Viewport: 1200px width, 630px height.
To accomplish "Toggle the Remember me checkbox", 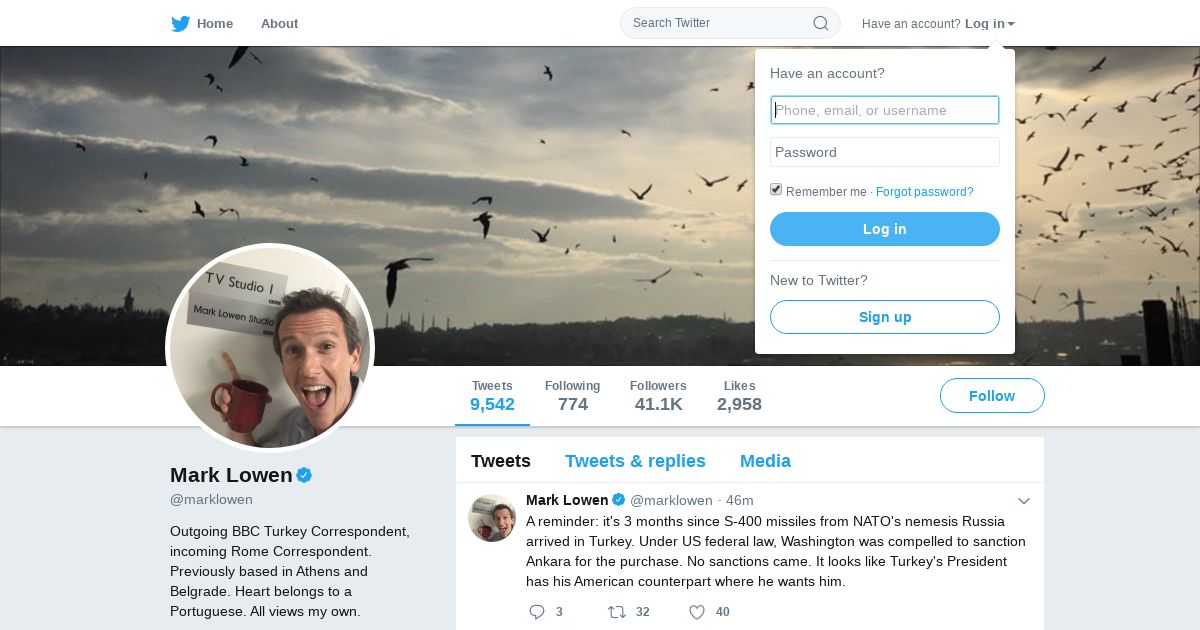I will 776,190.
